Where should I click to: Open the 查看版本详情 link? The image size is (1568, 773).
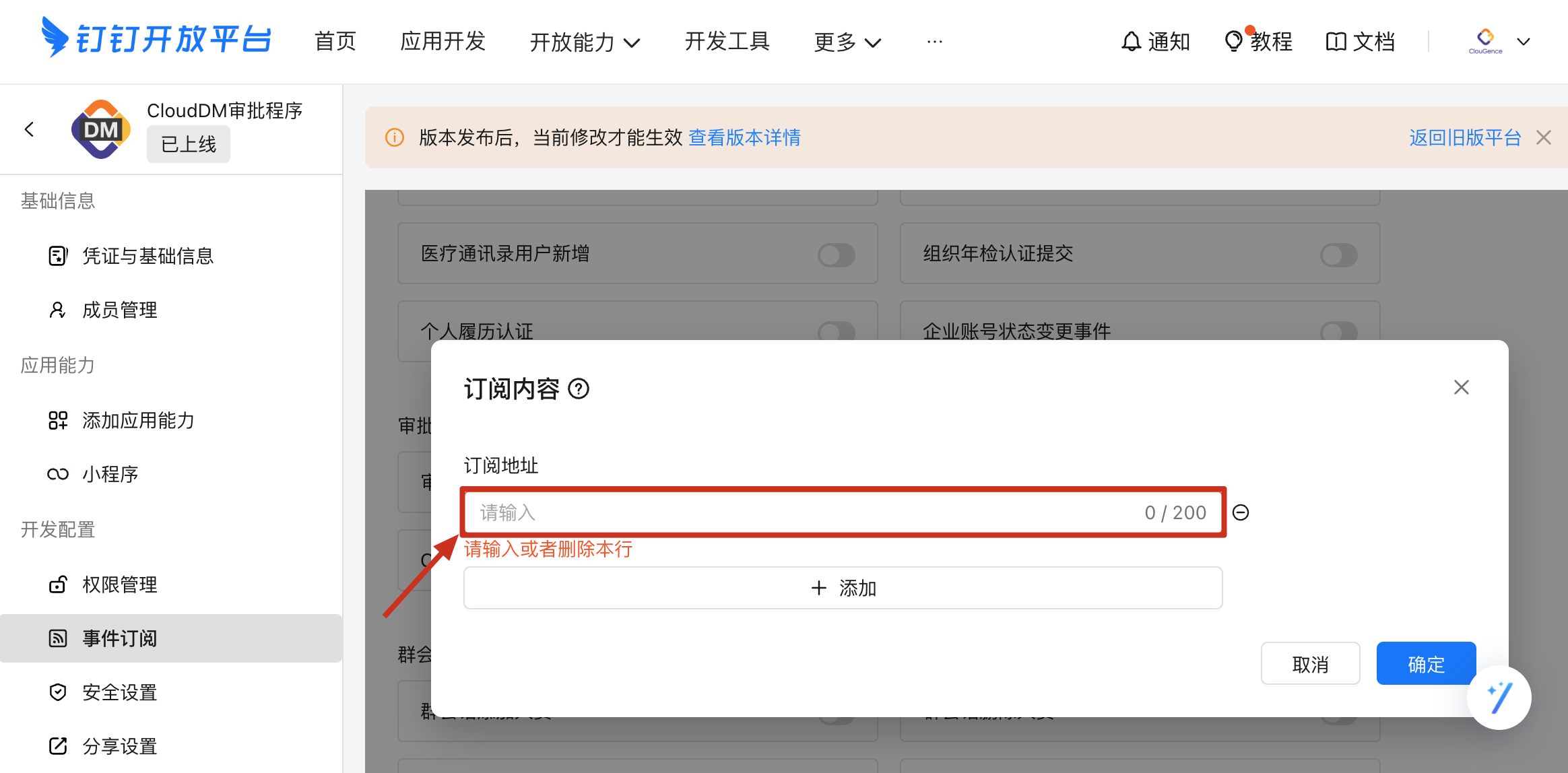[744, 138]
